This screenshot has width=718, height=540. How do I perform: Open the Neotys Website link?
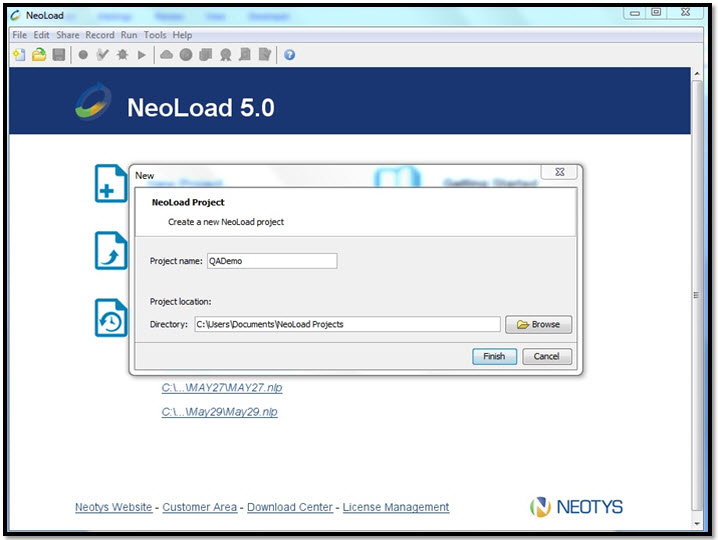tap(114, 507)
